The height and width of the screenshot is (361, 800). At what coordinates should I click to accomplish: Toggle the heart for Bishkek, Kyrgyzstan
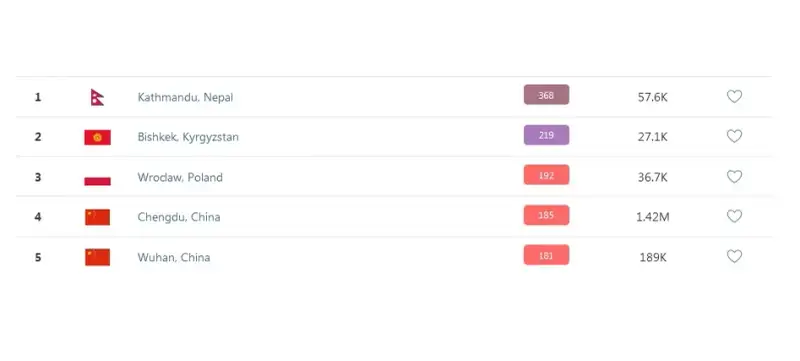734,136
